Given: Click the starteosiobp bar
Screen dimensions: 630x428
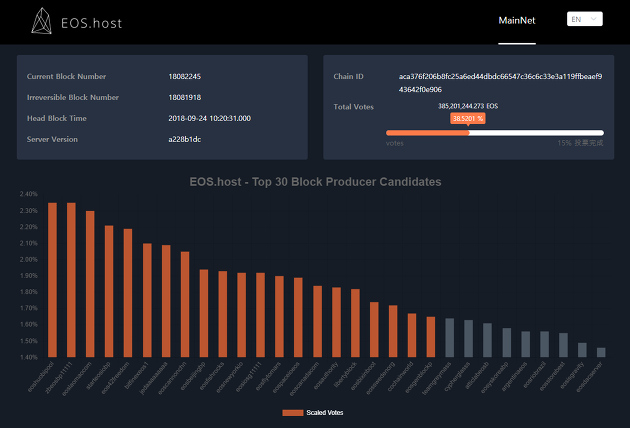Looking at the screenshot, I should tap(109, 291).
